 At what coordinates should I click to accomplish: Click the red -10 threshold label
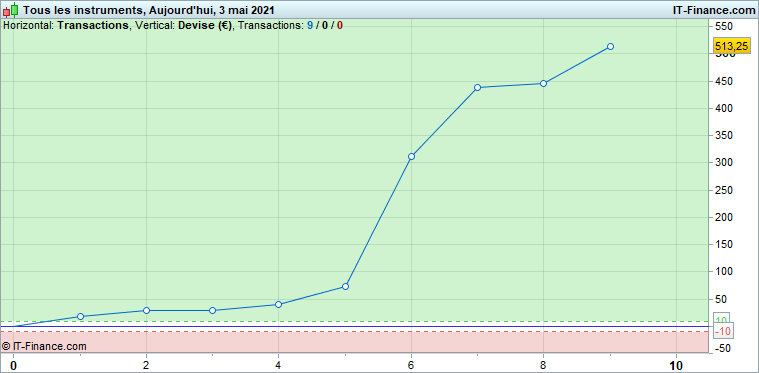pyautogui.click(x=724, y=331)
